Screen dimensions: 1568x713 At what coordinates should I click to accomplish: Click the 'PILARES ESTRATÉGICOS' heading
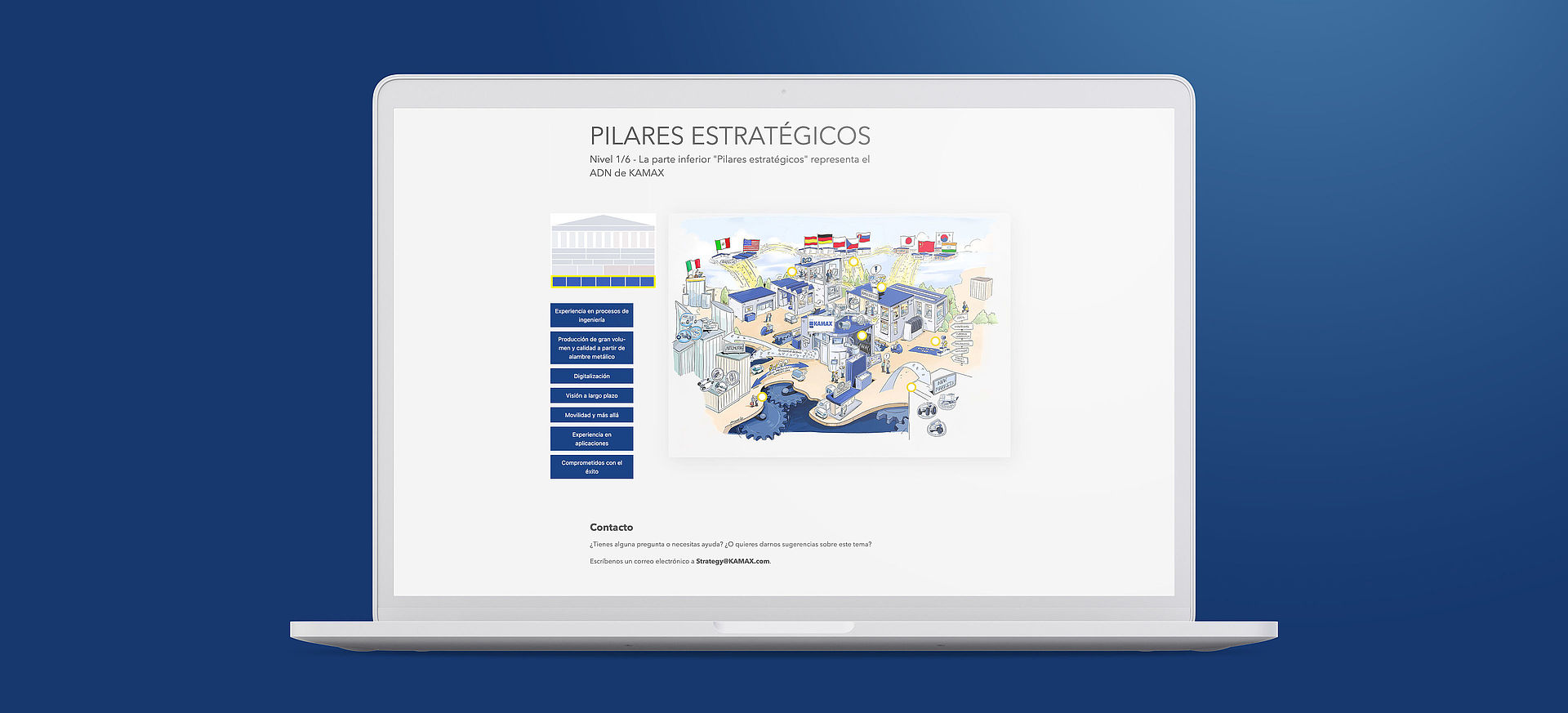730,136
